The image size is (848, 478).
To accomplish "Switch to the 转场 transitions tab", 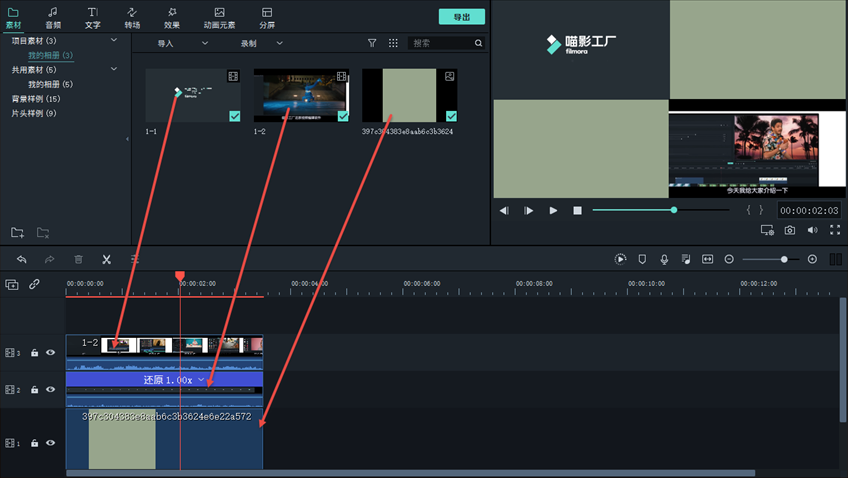I will click(132, 17).
